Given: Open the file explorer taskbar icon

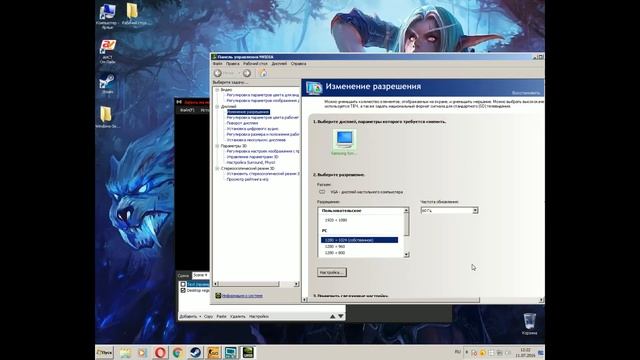Looking at the screenshot, I should 125,352.
